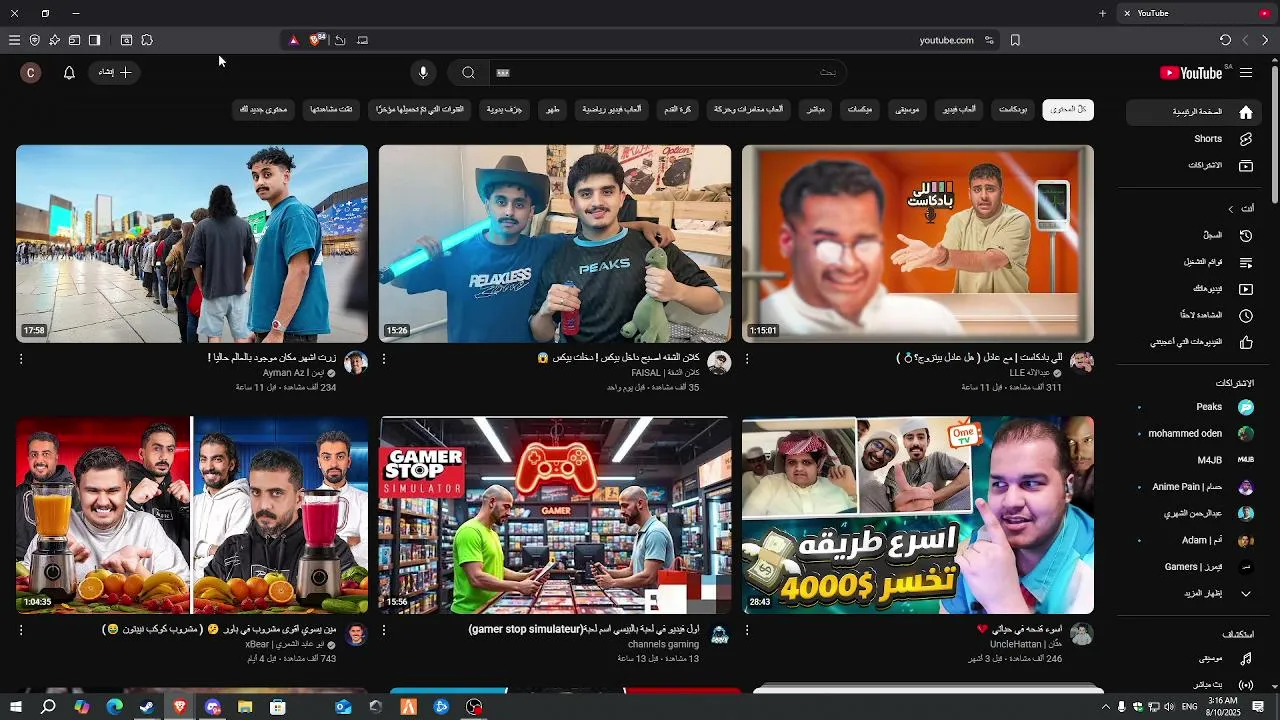
Task: Open options menu for xBear video
Action: 21,630
